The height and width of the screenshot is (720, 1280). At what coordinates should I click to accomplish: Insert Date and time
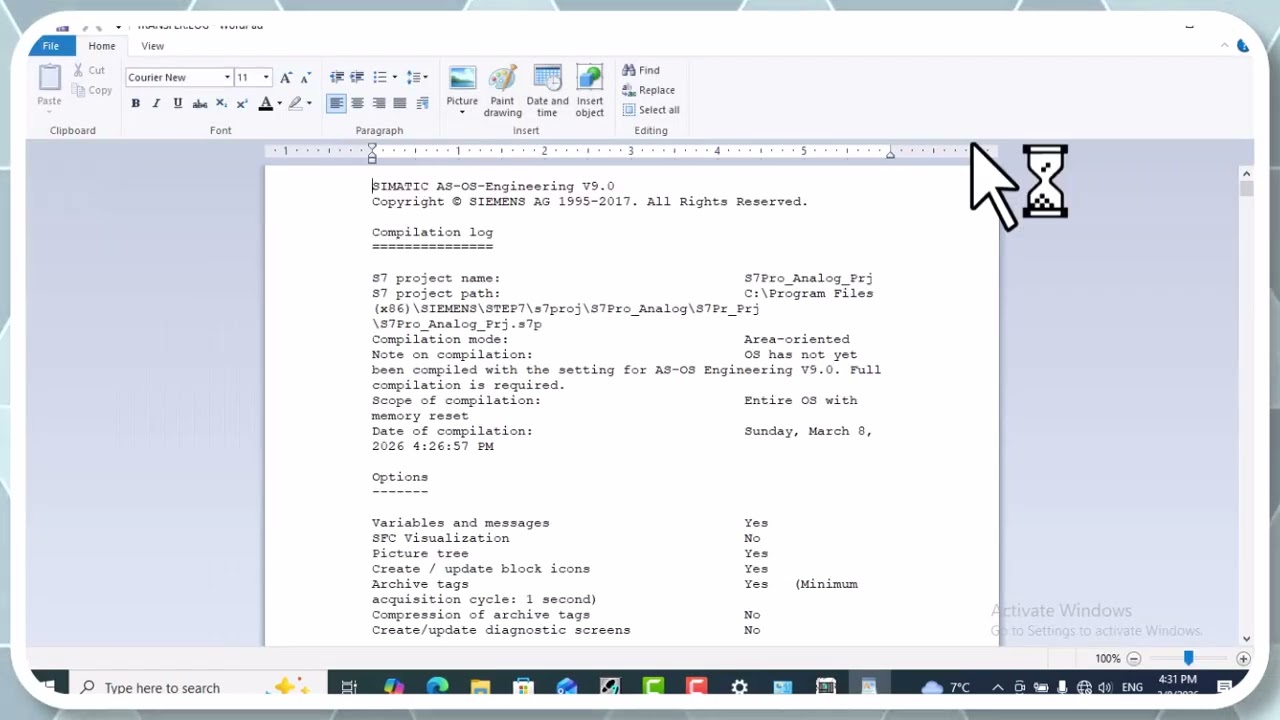tap(547, 91)
